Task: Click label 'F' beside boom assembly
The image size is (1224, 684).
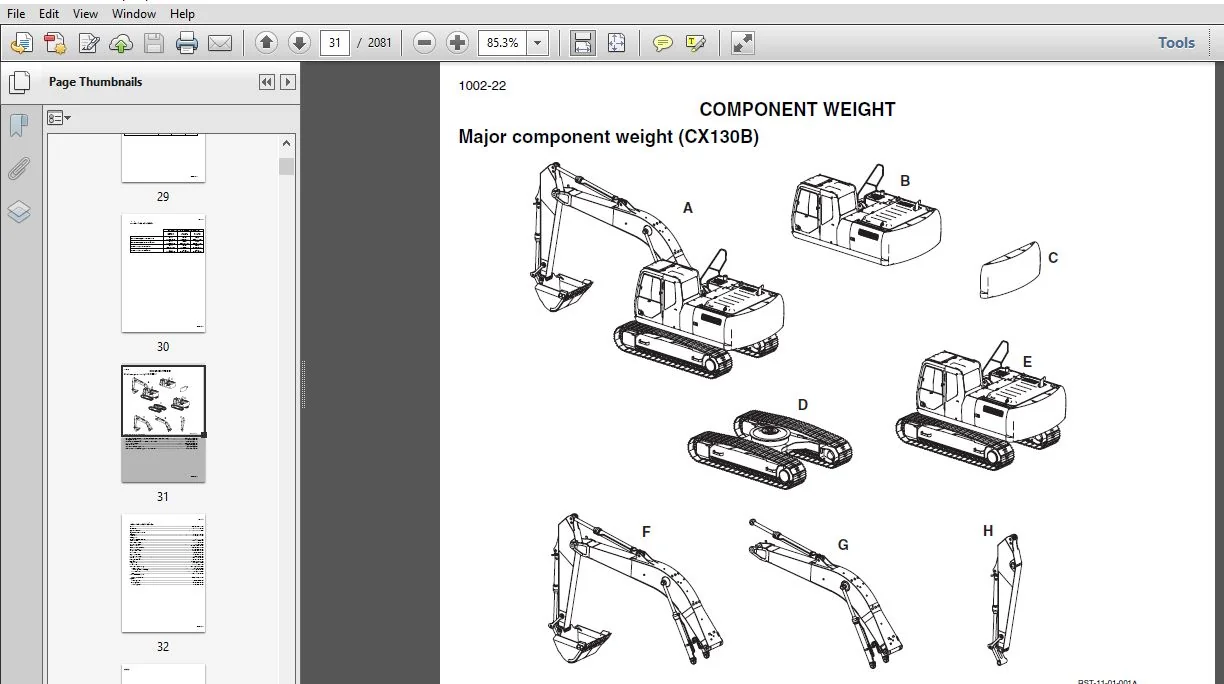Action: pos(646,532)
